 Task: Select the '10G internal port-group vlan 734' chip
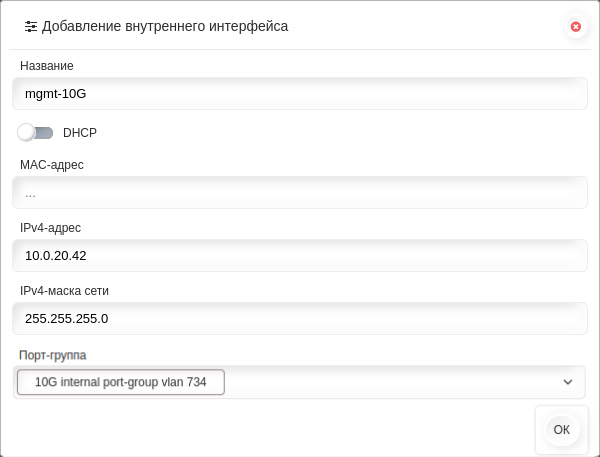click(121, 382)
